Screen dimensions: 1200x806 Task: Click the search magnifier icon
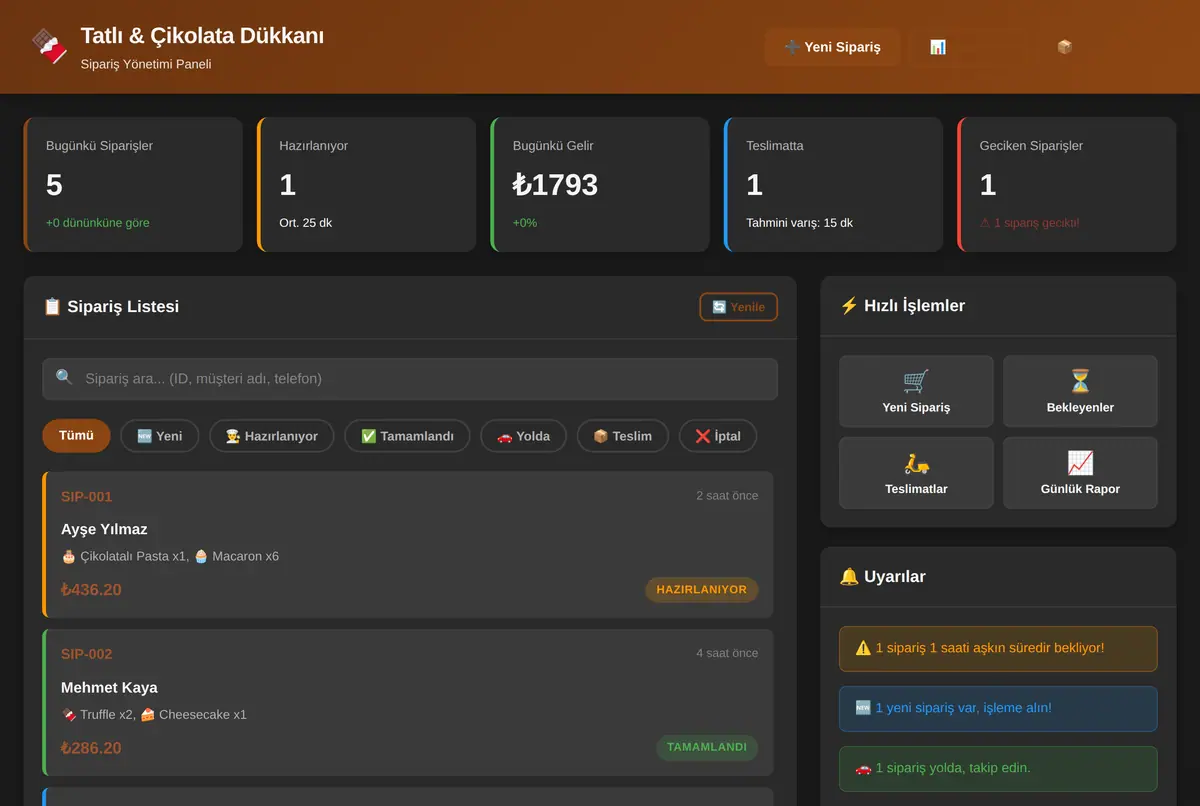[x=64, y=378]
